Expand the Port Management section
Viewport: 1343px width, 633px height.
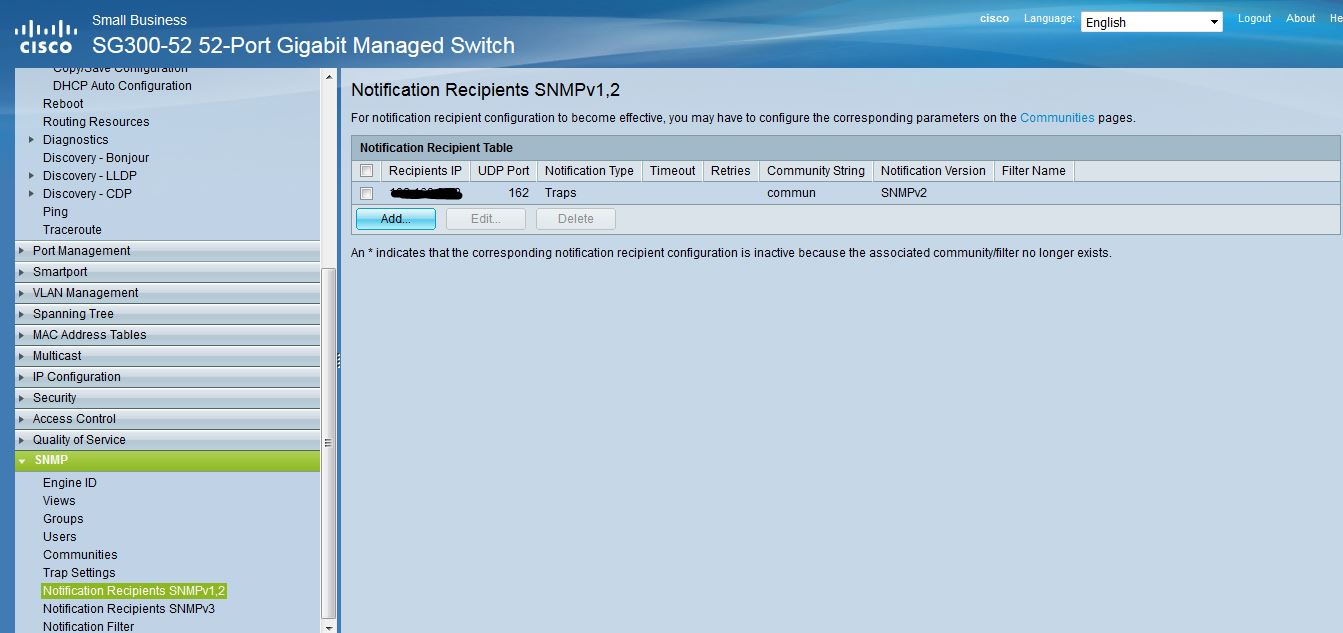click(167, 251)
